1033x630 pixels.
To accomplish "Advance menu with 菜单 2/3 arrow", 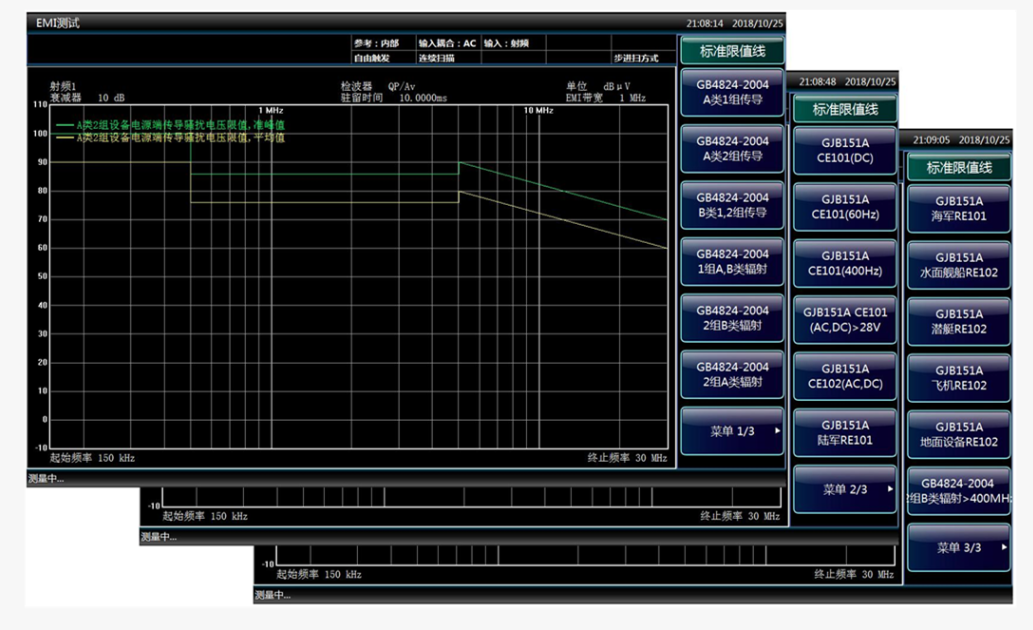I will click(x=845, y=489).
